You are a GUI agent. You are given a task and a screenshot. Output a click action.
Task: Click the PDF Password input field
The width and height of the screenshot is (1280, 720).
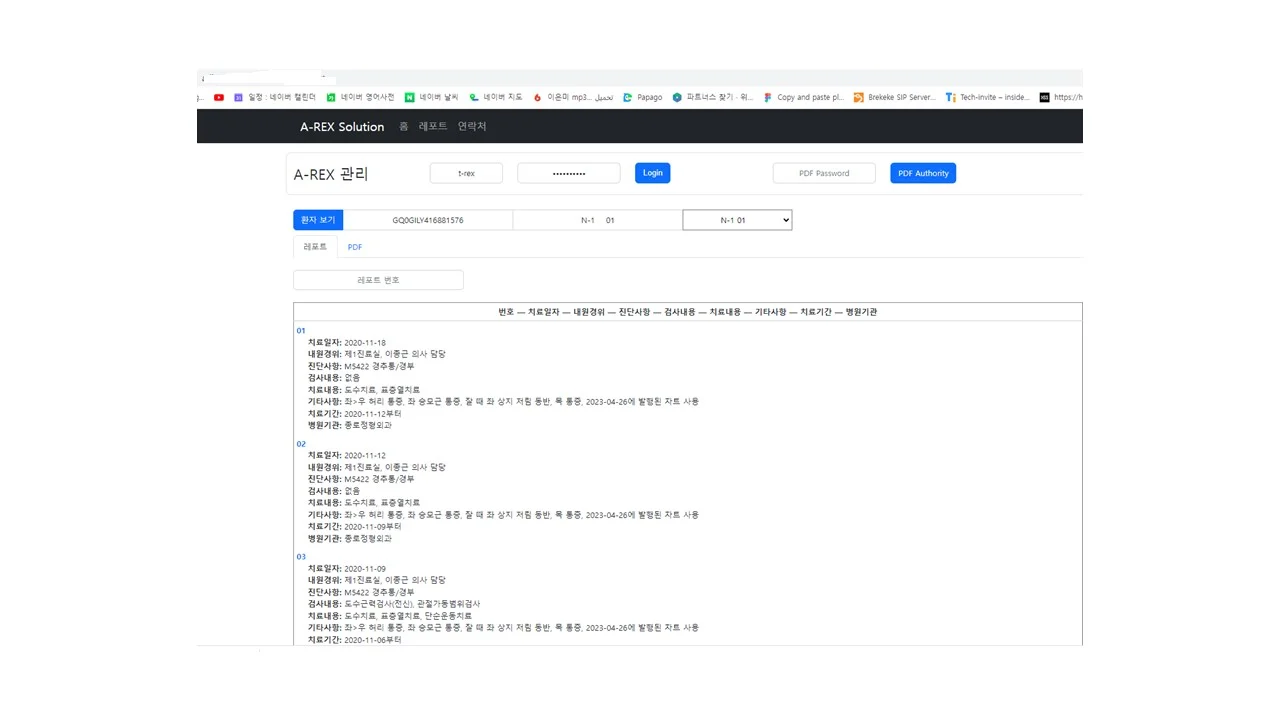coord(824,173)
